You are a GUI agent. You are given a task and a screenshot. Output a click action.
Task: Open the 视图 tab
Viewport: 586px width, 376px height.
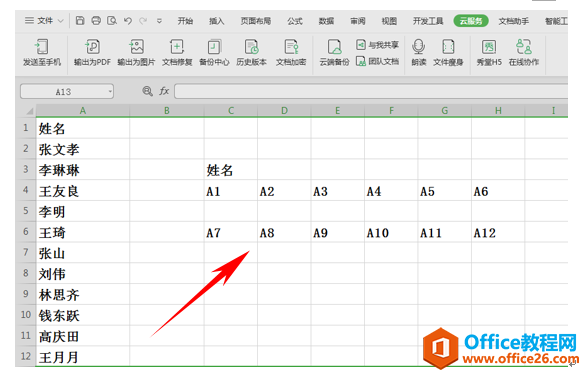pos(389,21)
